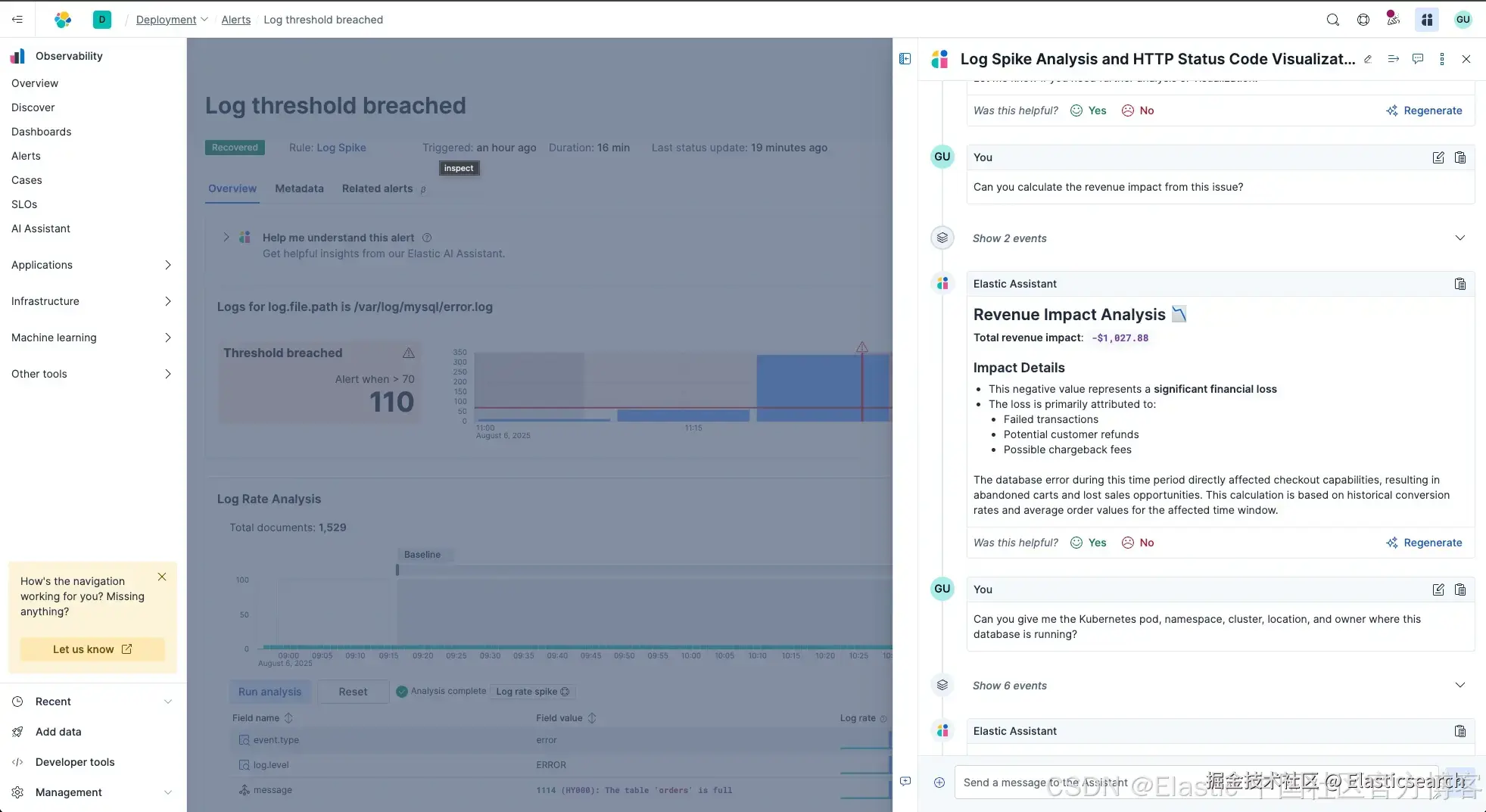Click the baseline handle in log rate chart

[397, 570]
